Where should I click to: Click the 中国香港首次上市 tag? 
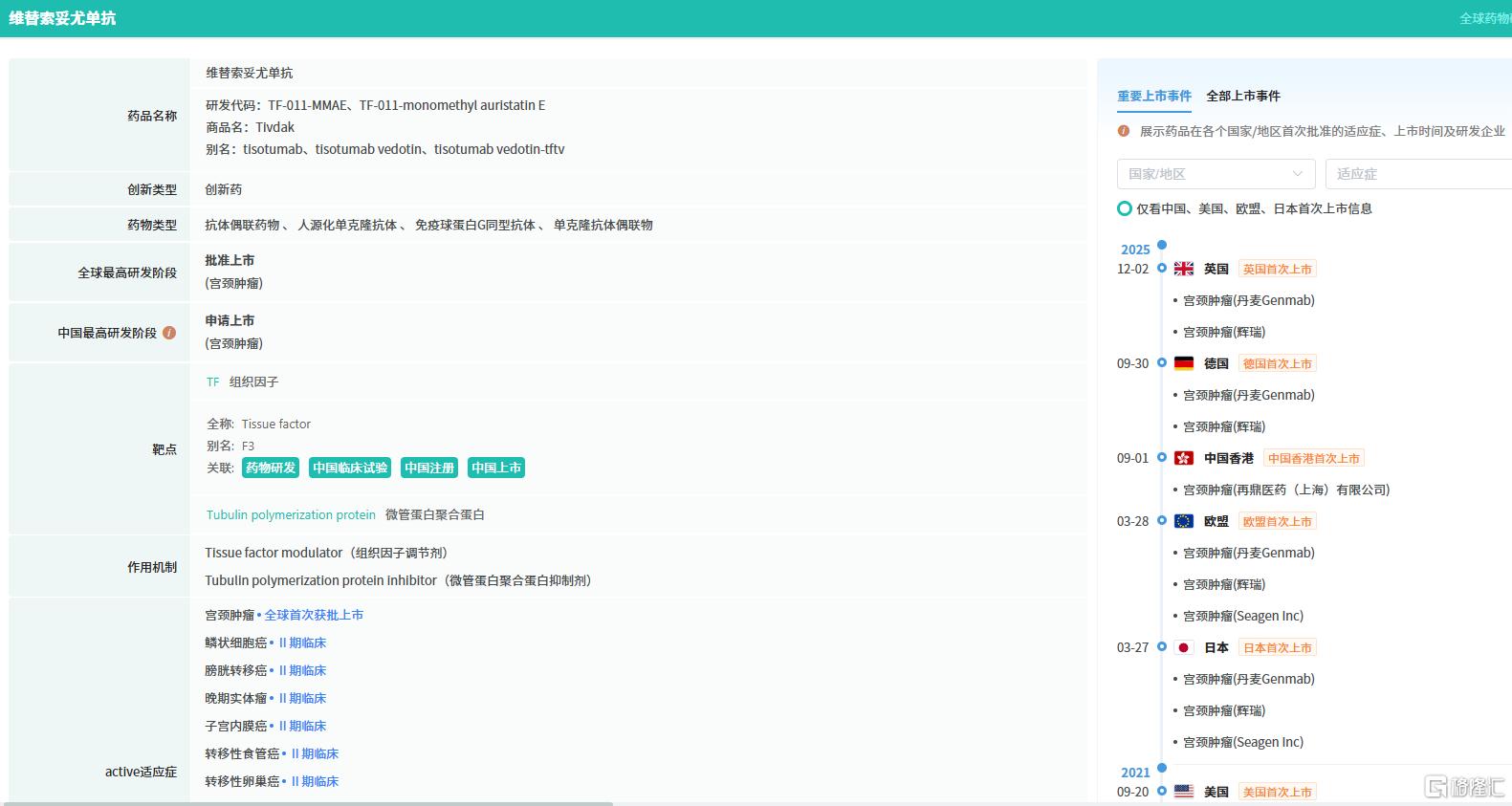(x=1313, y=458)
